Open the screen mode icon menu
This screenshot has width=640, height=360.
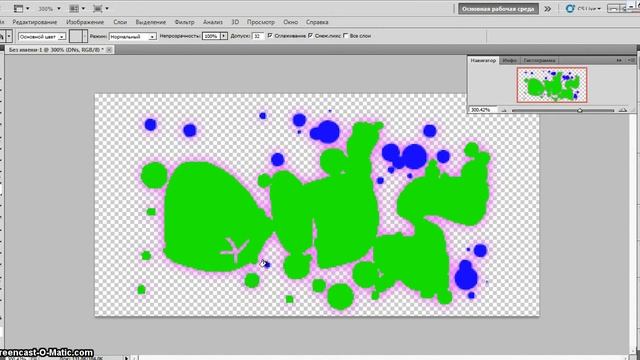click(100, 8)
